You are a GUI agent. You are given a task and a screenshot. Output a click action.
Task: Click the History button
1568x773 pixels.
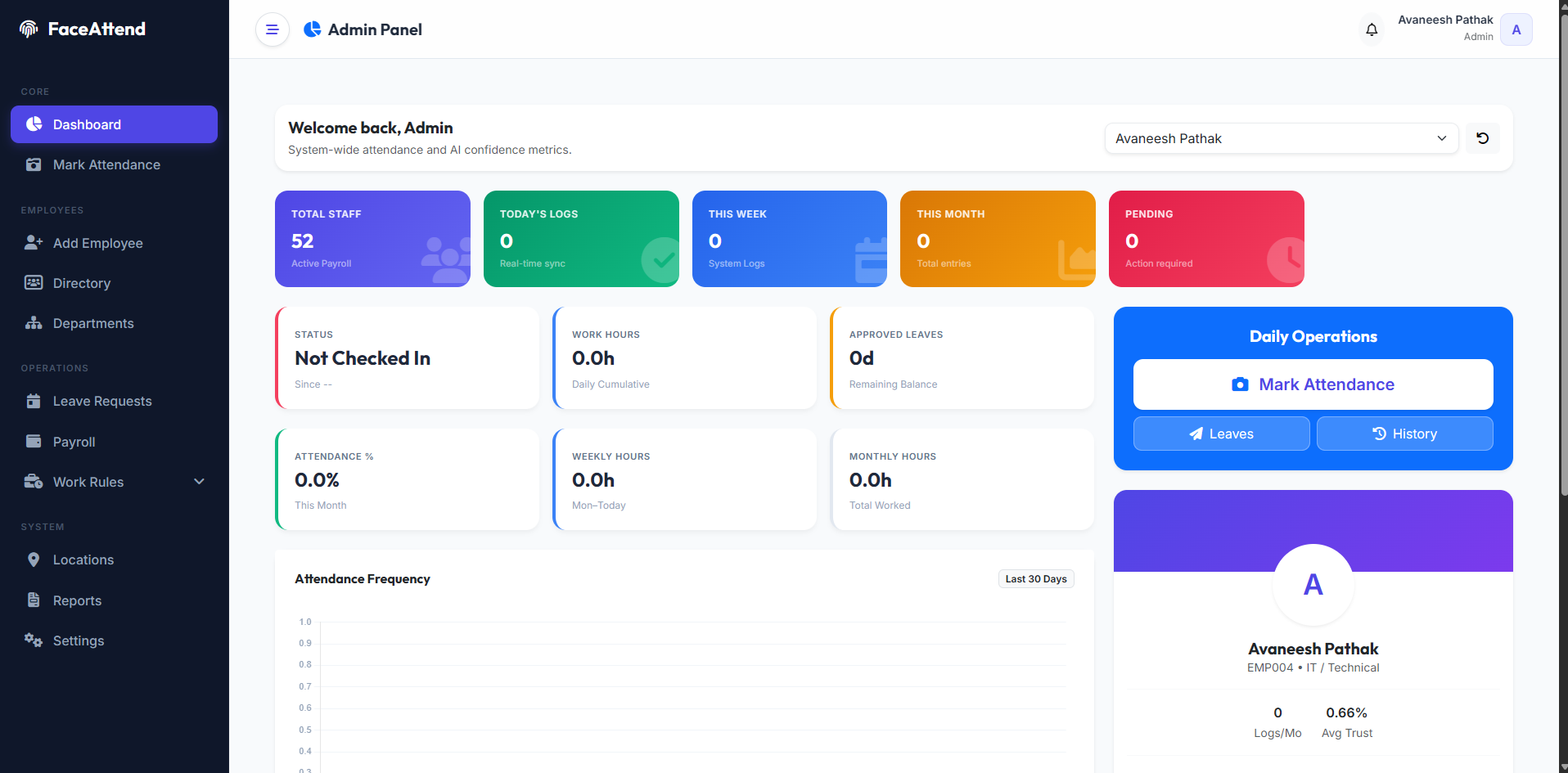[x=1404, y=434]
